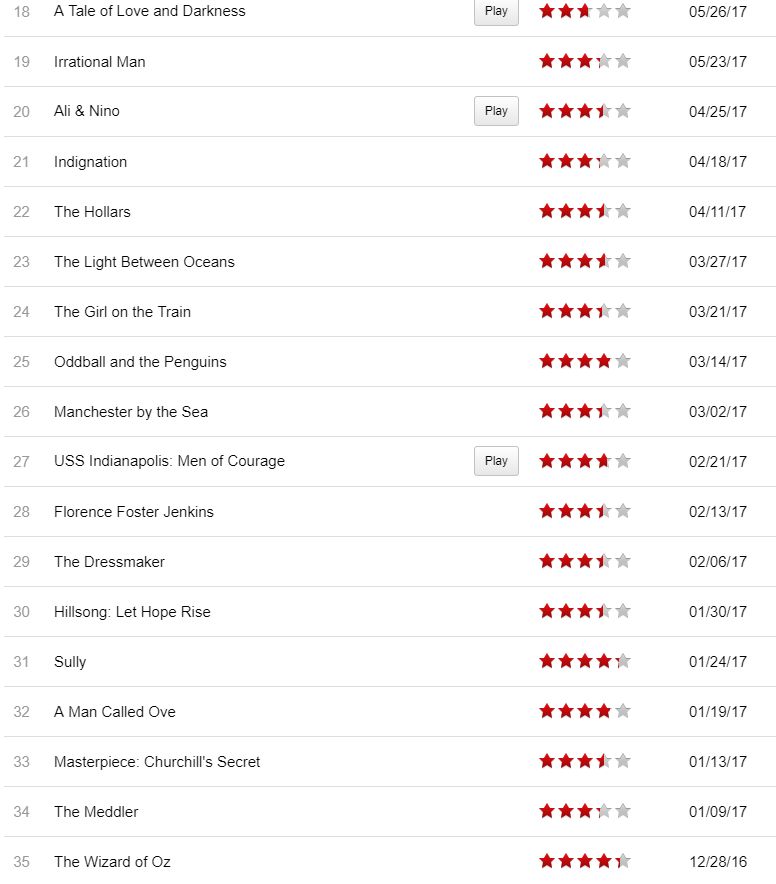The height and width of the screenshot is (884, 776).
Task: Rate The Meddler four stars
Action: [604, 811]
